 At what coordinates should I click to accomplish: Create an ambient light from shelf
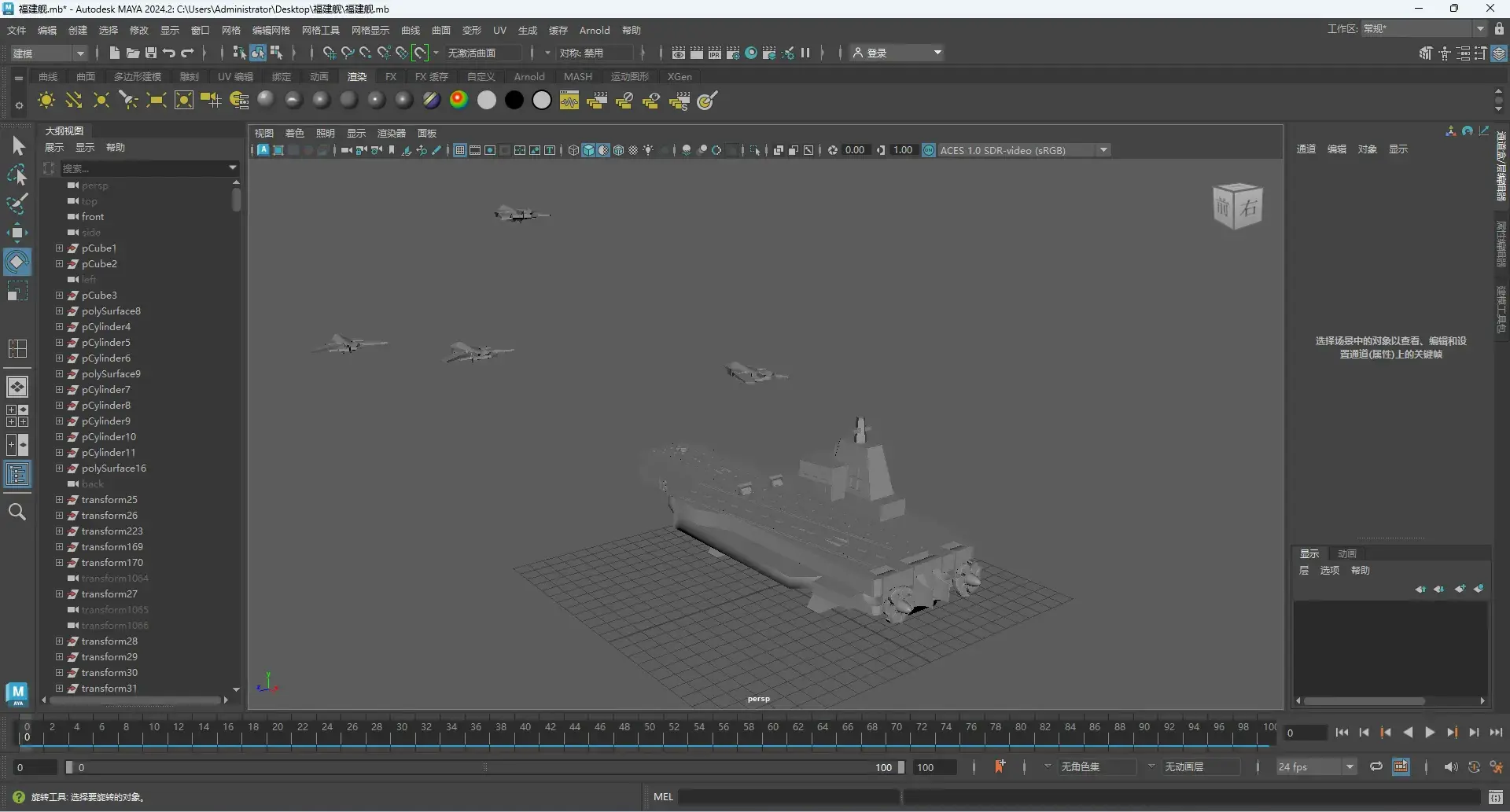pyautogui.click(x=46, y=101)
